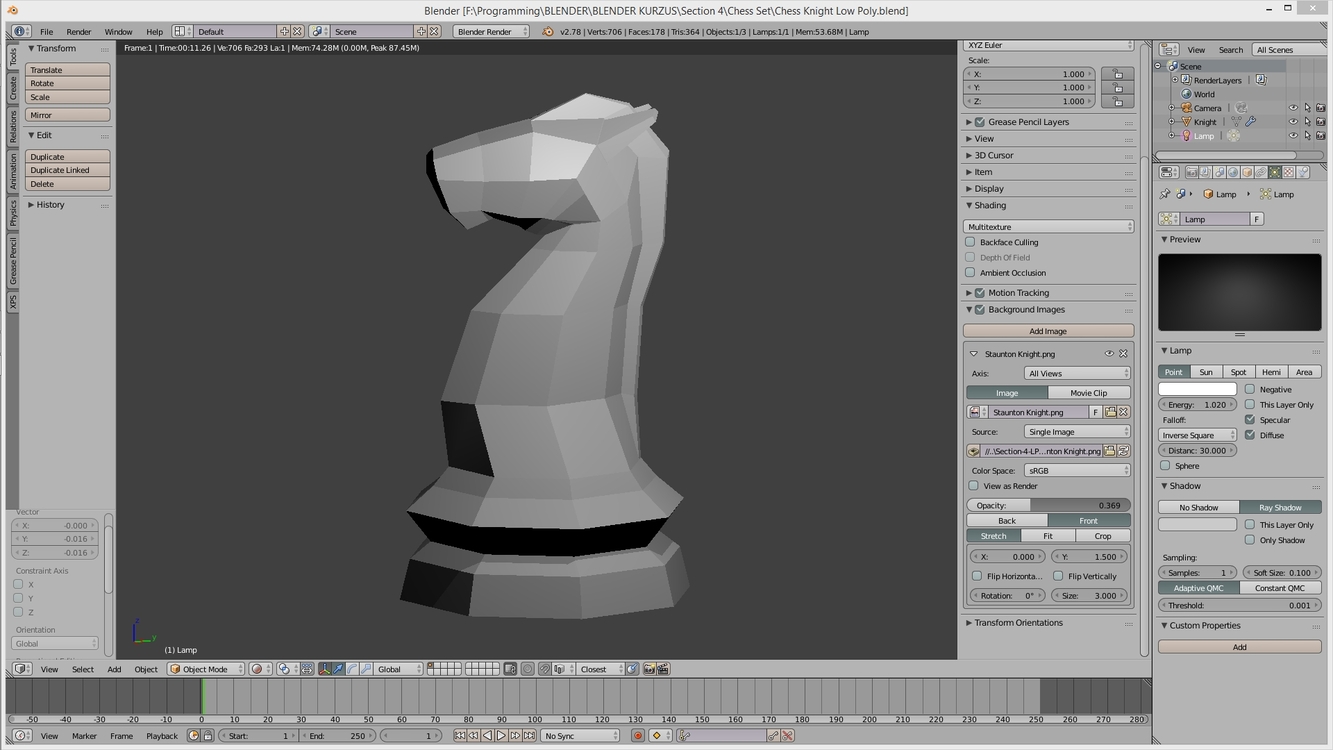Screen dimensions: 1333x750
Task: Hide the Camera object using its eye toggle
Action: click(x=1293, y=108)
